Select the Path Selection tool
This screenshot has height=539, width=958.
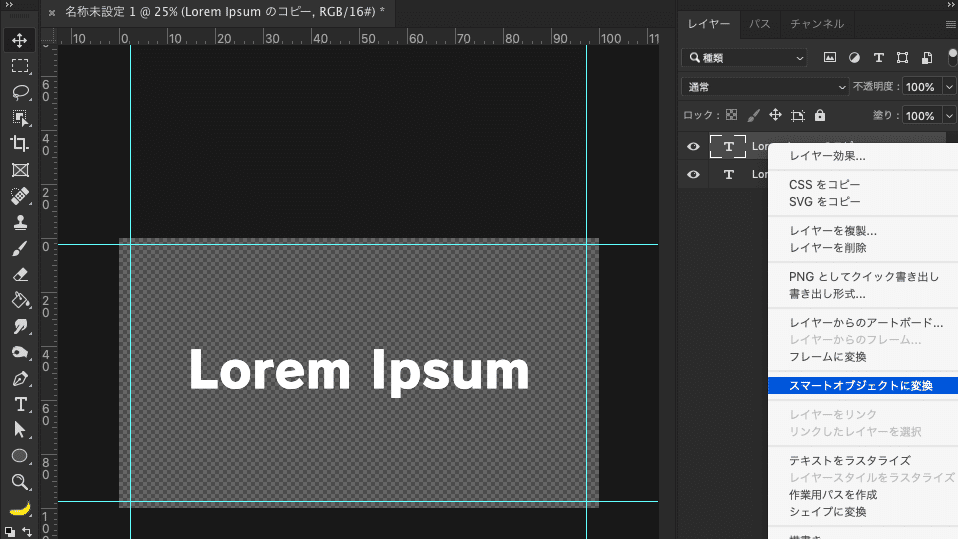click(x=20, y=430)
